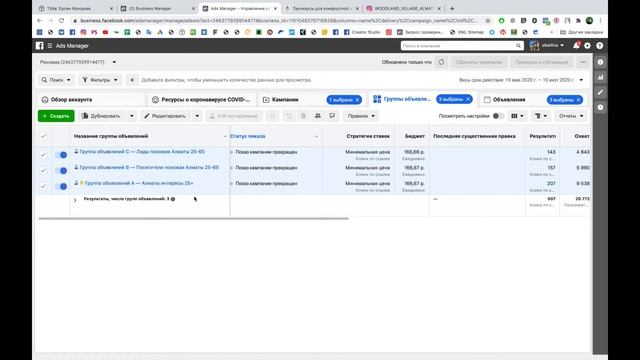Open the Отчеты dropdown
Screen dimensions: 640x360
(571, 116)
